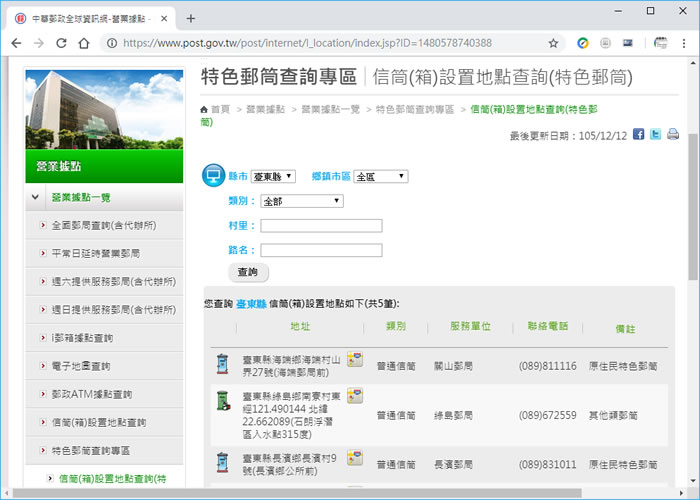
Task: Click the green mailbox icon for 綠島鄉
Action: click(223, 400)
